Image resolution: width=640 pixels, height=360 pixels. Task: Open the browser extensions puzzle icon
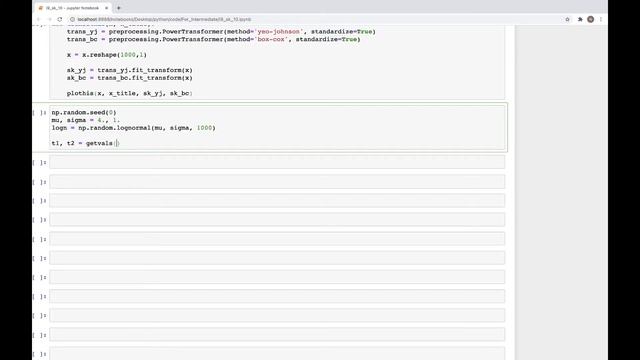580,19
